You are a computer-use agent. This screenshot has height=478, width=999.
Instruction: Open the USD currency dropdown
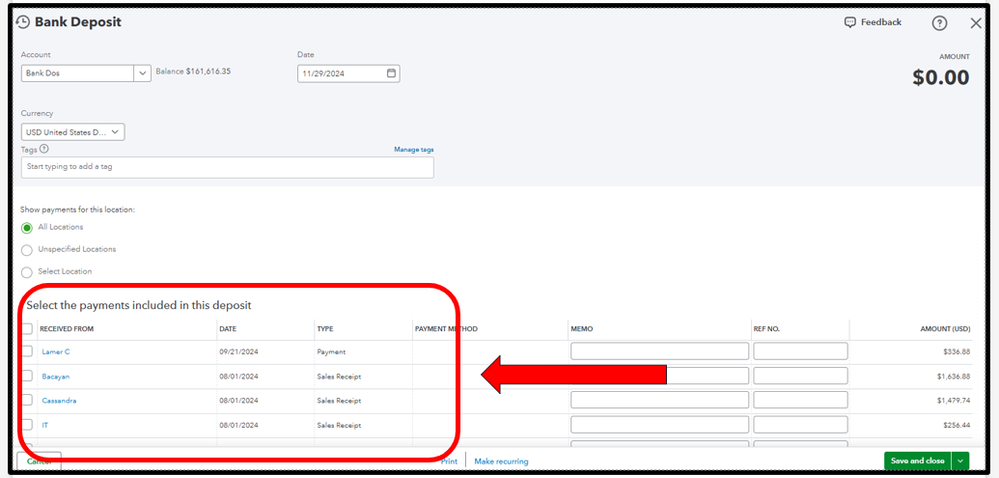coord(73,132)
